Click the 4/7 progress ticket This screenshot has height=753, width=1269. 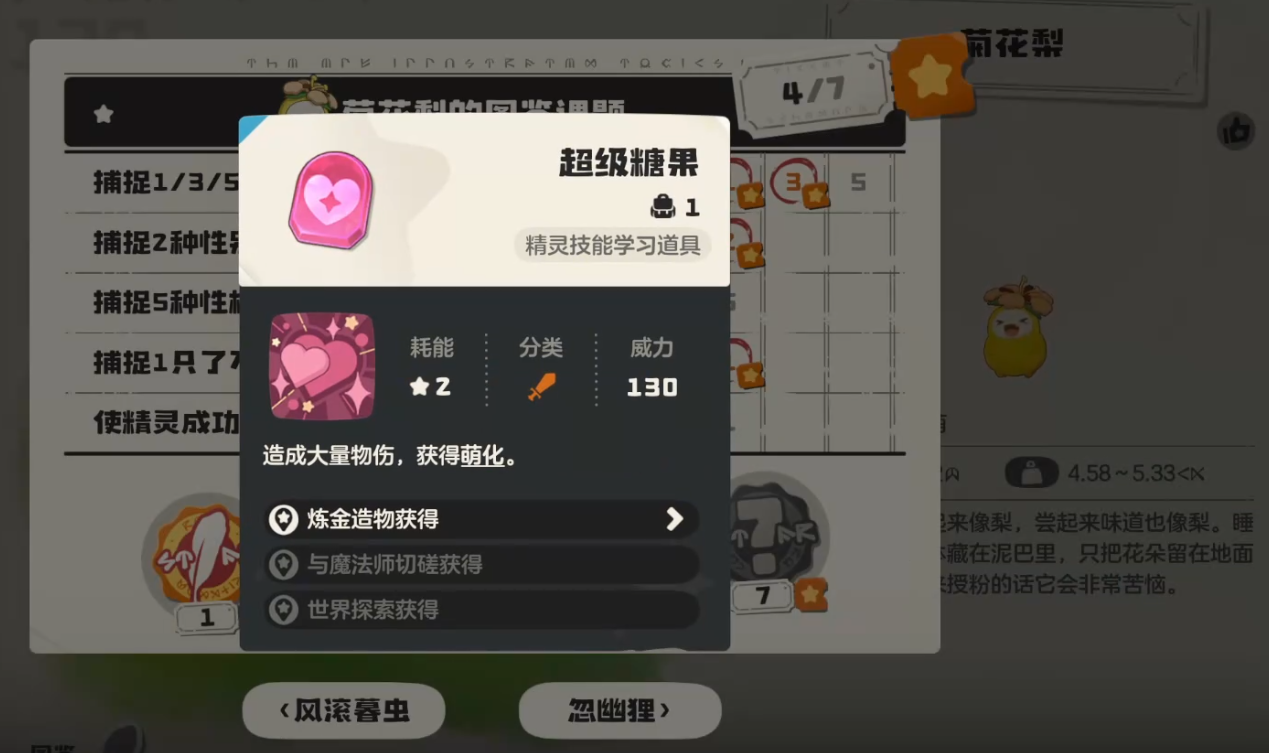813,91
